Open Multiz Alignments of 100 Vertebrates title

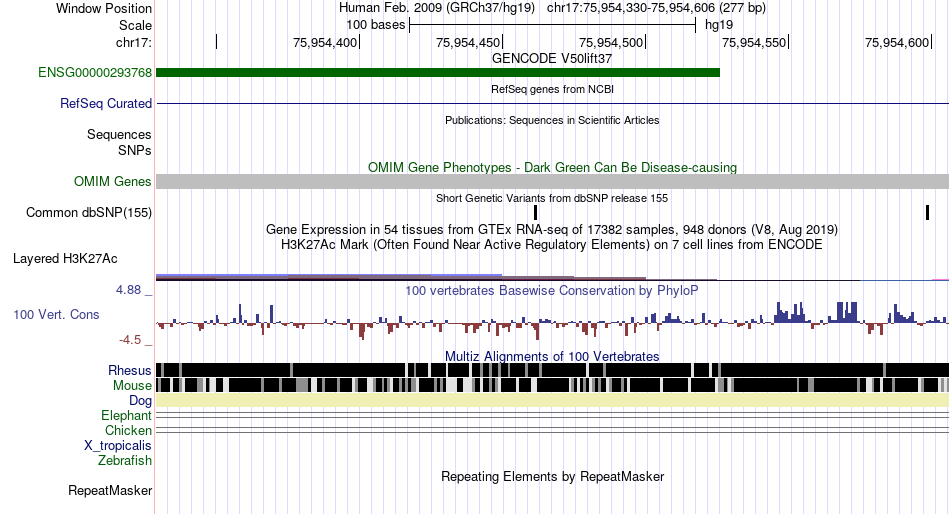point(552,356)
